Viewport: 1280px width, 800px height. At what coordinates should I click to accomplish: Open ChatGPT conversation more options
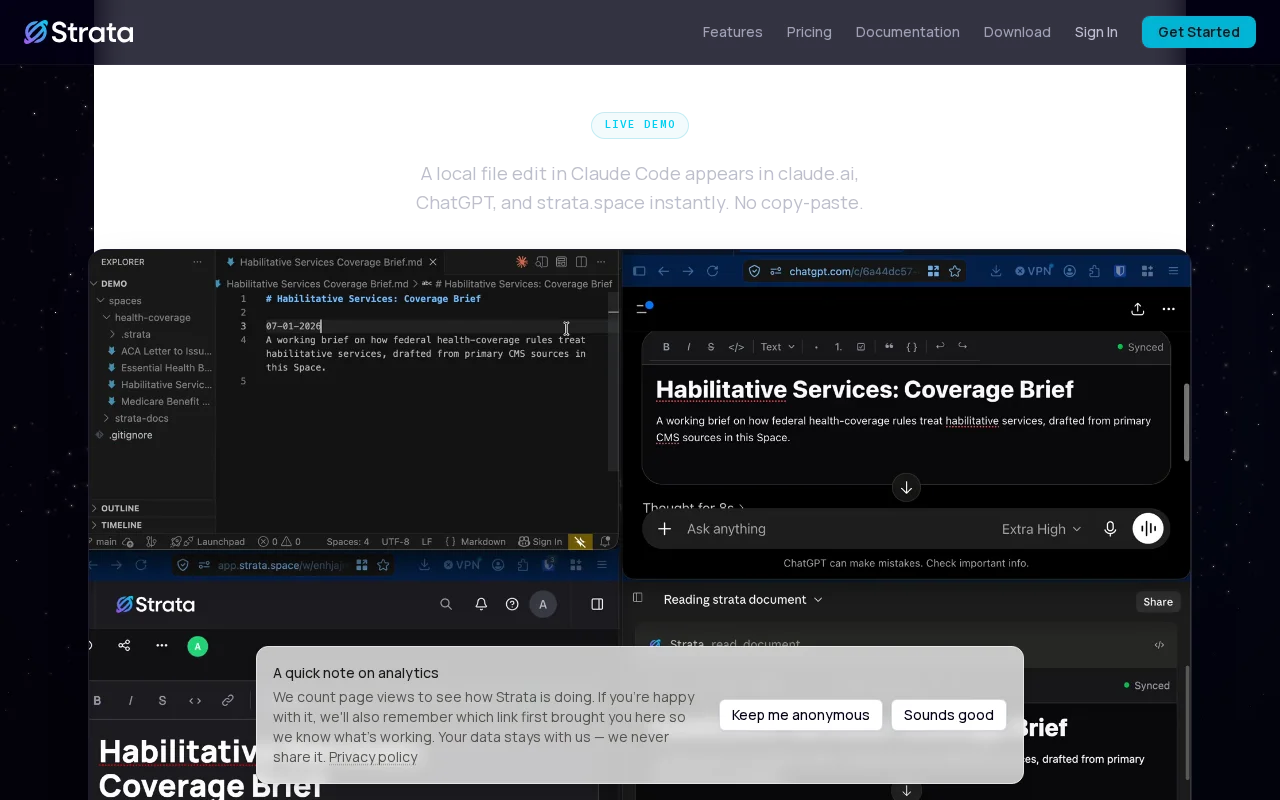[1168, 309]
